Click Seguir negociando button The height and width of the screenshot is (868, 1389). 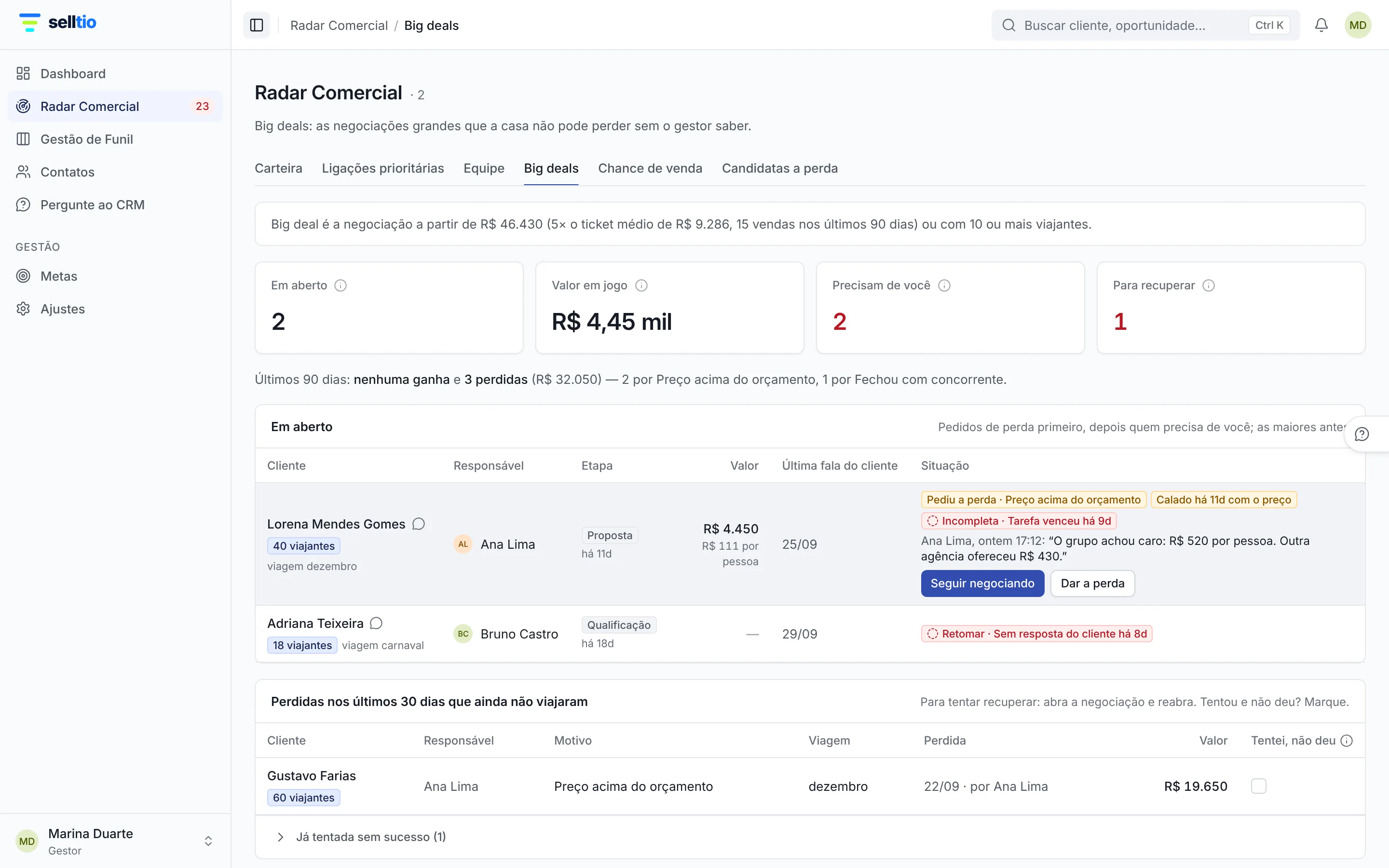[982, 583]
